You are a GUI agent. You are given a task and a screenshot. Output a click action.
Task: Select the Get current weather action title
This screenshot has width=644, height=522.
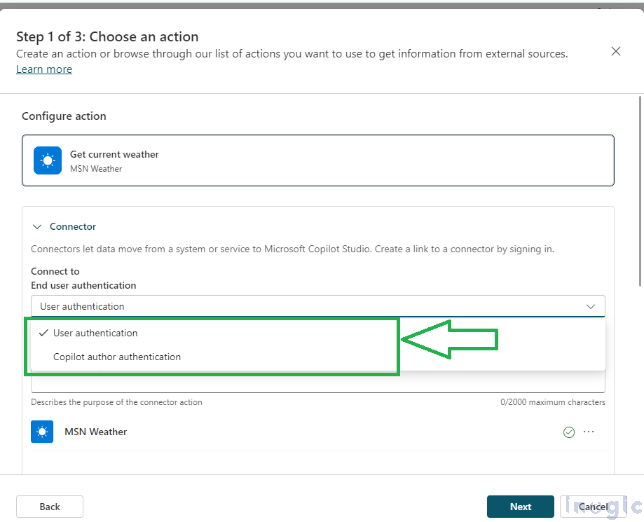(x=114, y=155)
